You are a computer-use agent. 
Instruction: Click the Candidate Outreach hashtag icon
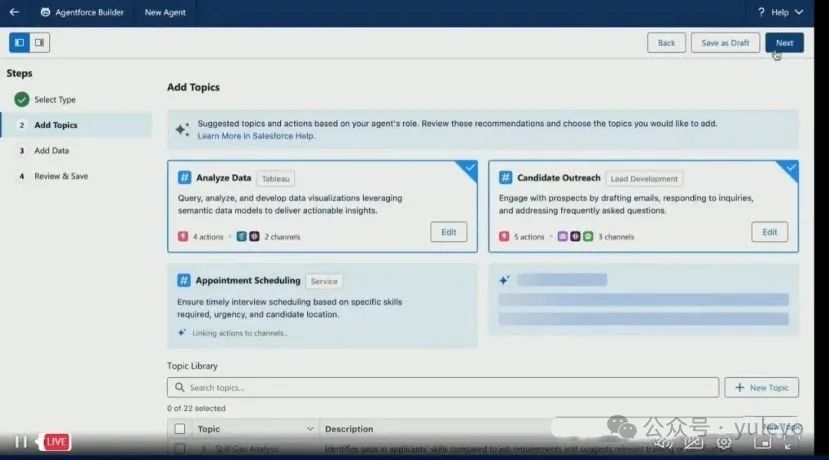pos(506,177)
